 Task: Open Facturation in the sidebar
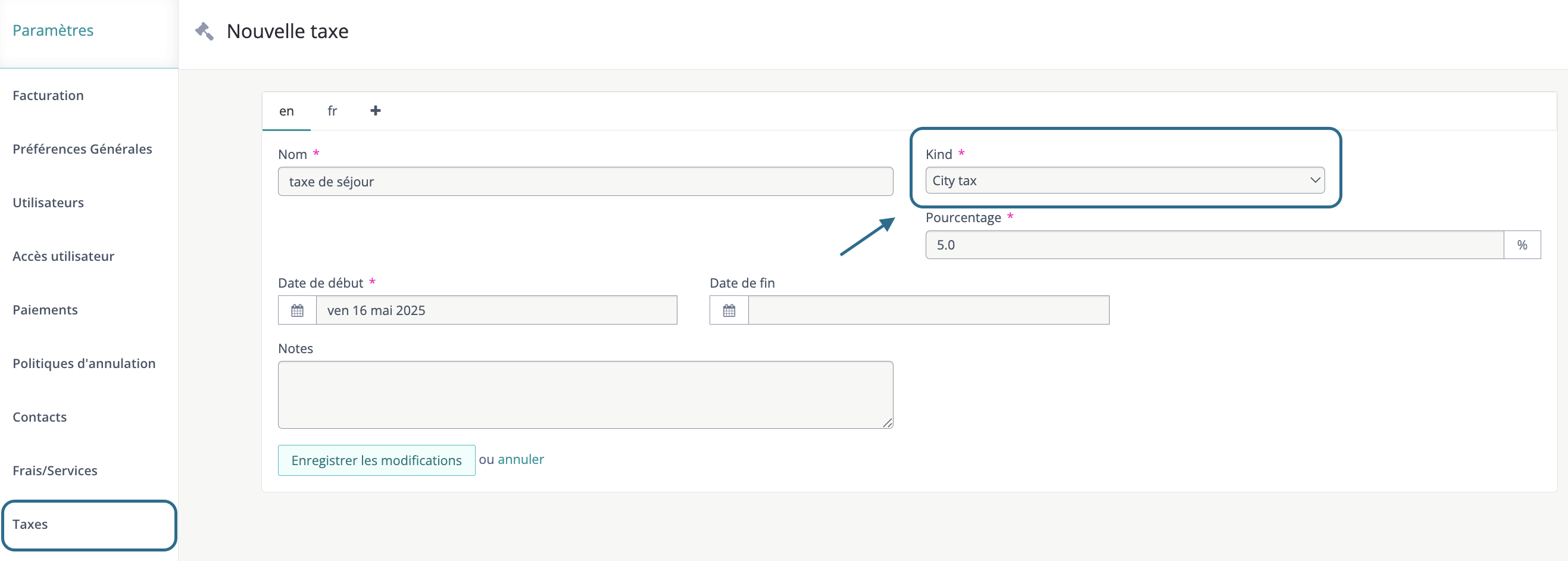48,96
